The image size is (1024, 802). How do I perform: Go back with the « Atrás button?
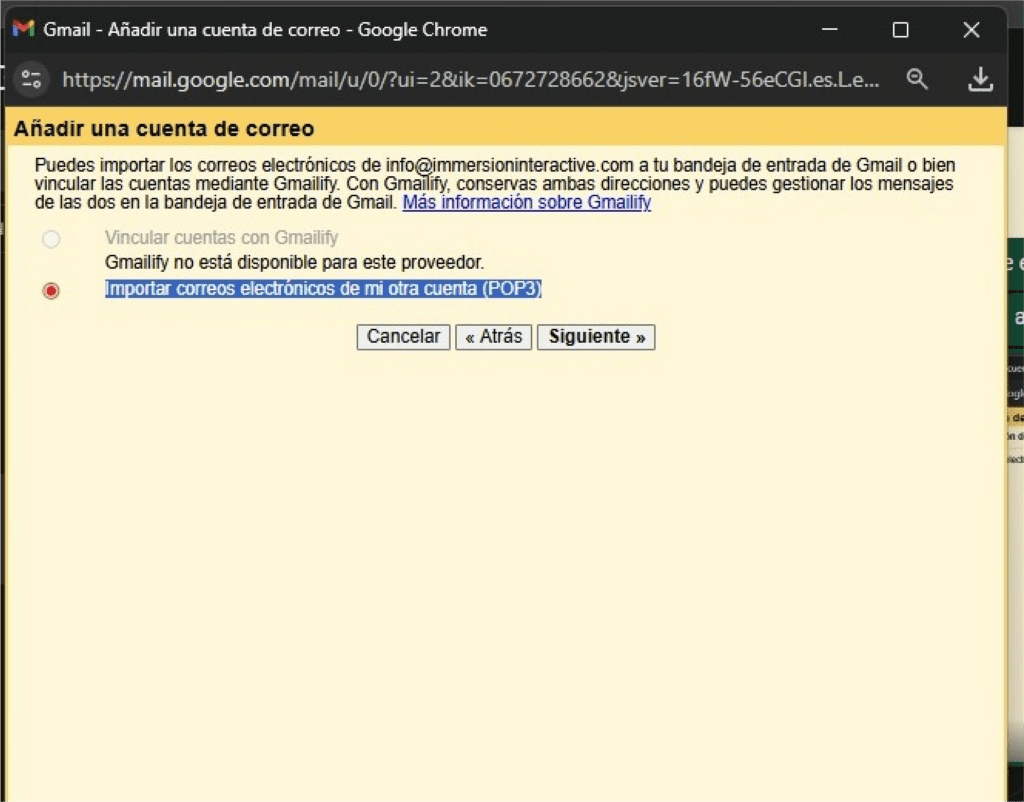click(x=494, y=337)
